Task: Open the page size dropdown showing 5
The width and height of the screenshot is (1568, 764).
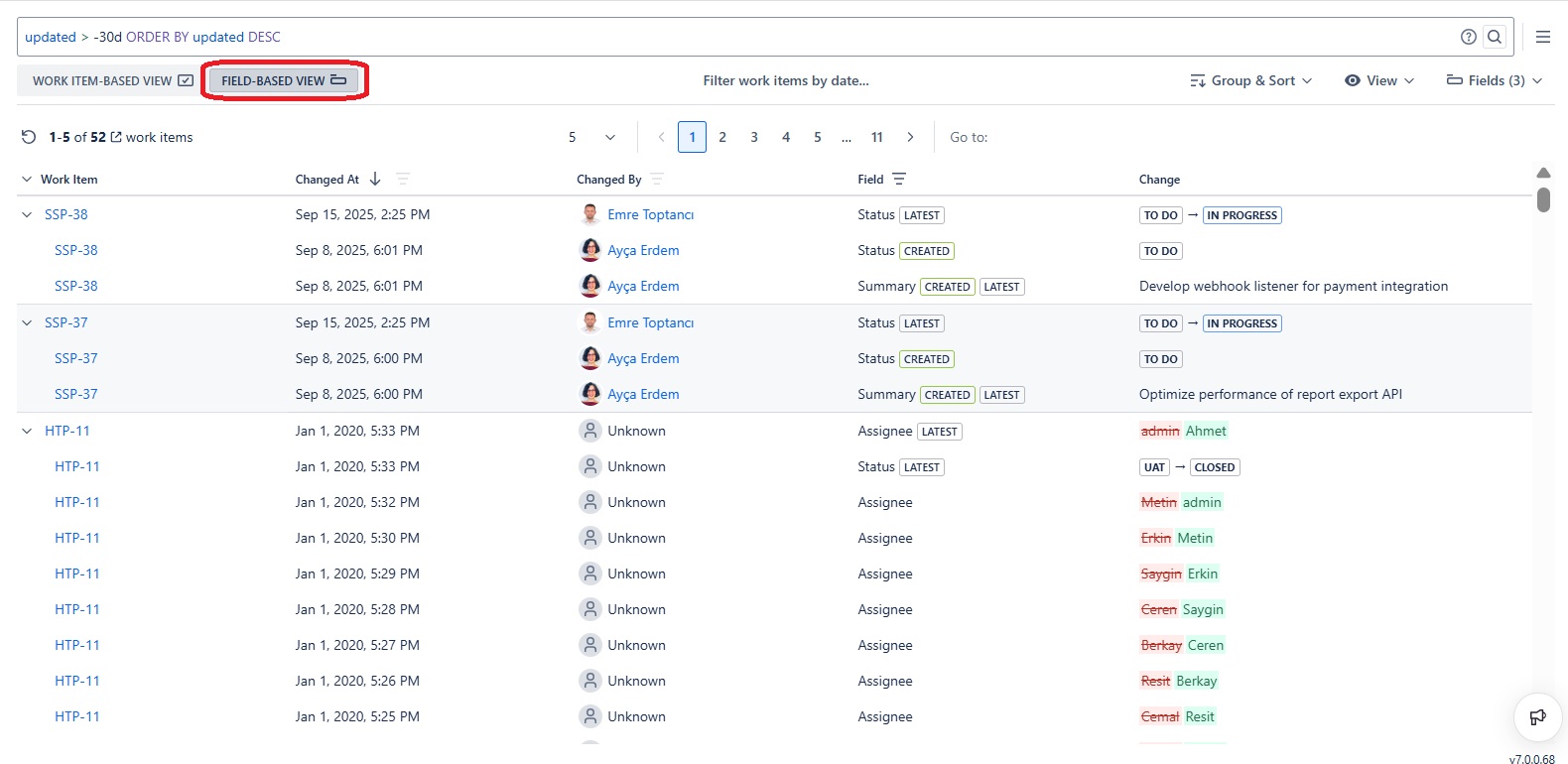Action: 592,137
